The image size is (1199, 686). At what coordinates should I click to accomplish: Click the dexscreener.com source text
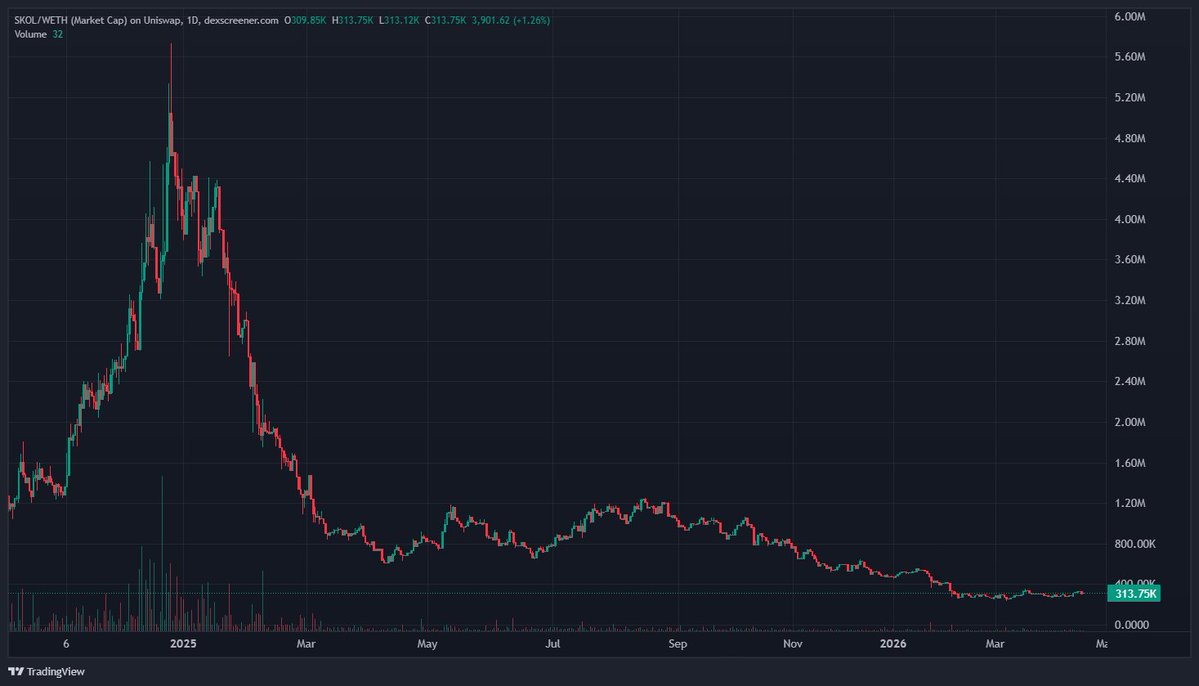tap(241, 21)
